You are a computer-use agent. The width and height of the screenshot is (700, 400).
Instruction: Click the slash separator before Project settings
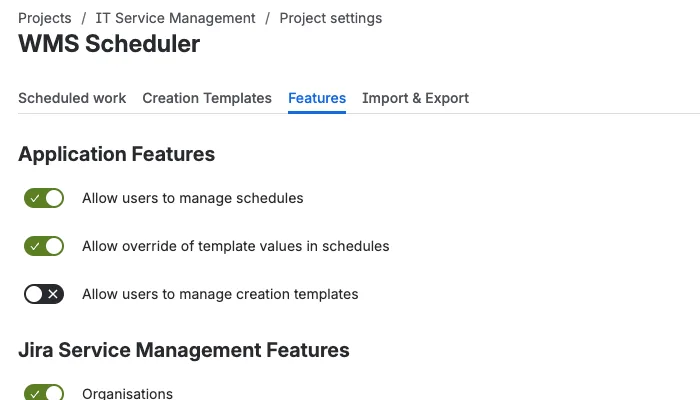tap(268, 18)
